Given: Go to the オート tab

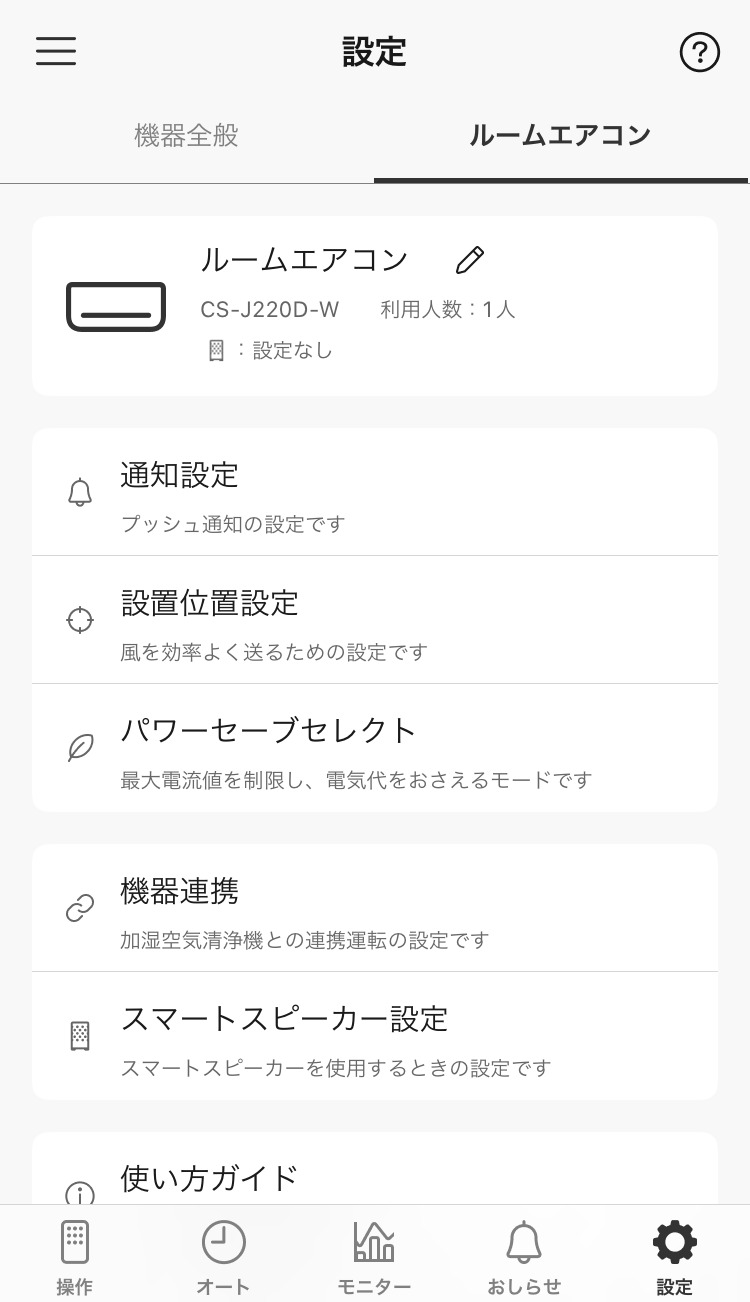Looking at the screenshot, I should (x=224, y=1256).
